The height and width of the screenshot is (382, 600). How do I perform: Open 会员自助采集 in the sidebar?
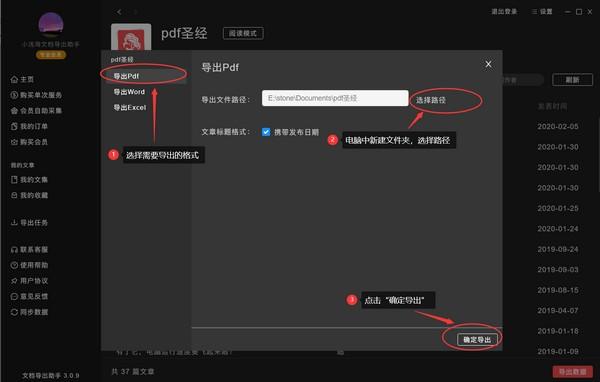point(36,111)
